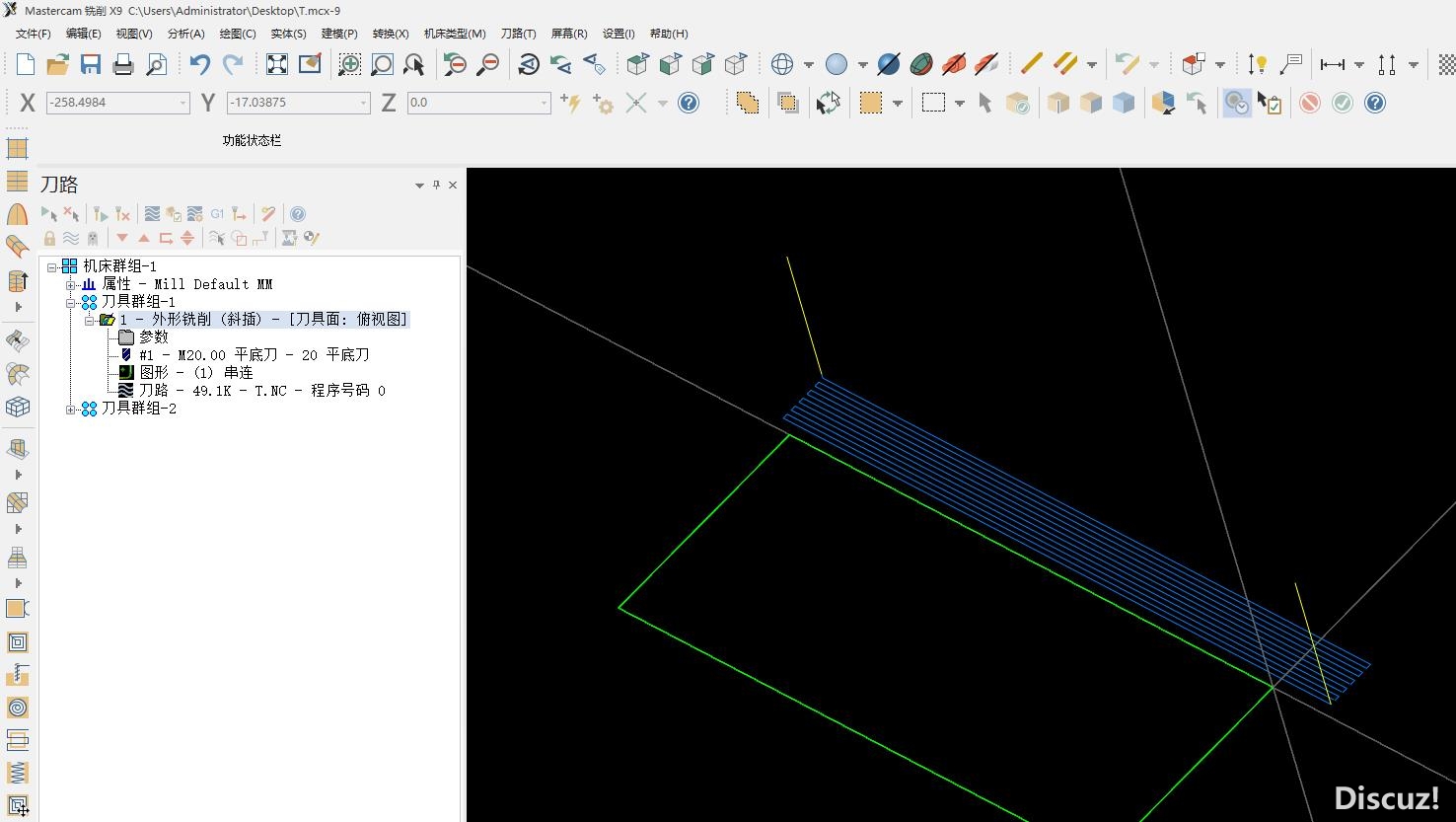Click the AutoCursor fast point icon
Viewport: 1456px width, 822px height.
tap(570, 103)
